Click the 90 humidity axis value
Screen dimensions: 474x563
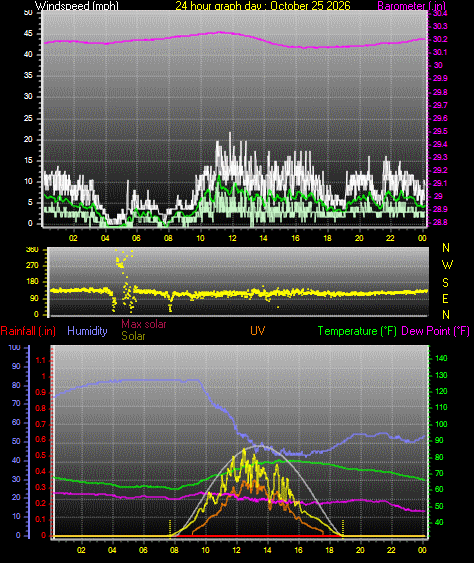pos(16,366)
